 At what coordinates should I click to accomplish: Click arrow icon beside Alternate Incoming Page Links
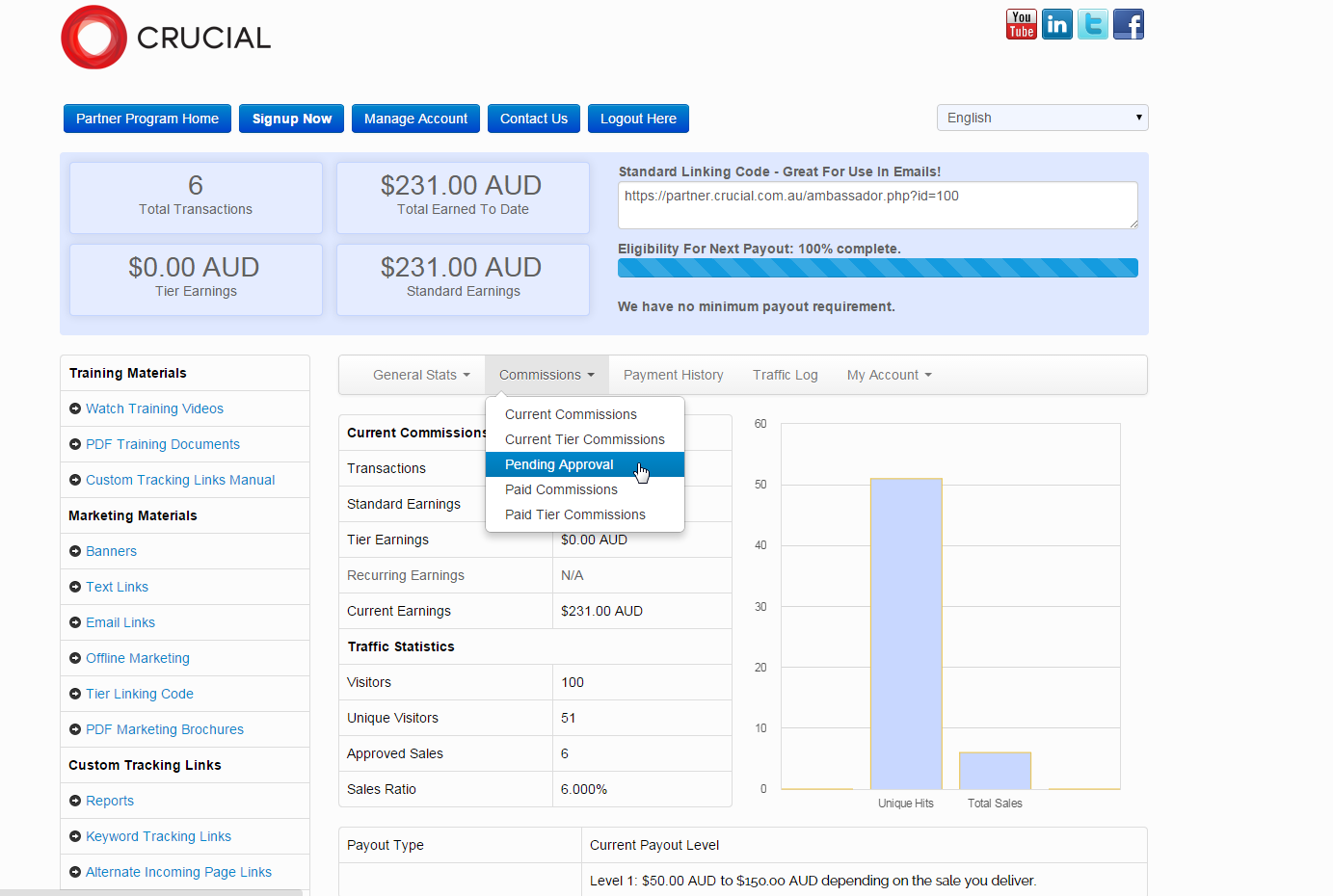(75, 872)
